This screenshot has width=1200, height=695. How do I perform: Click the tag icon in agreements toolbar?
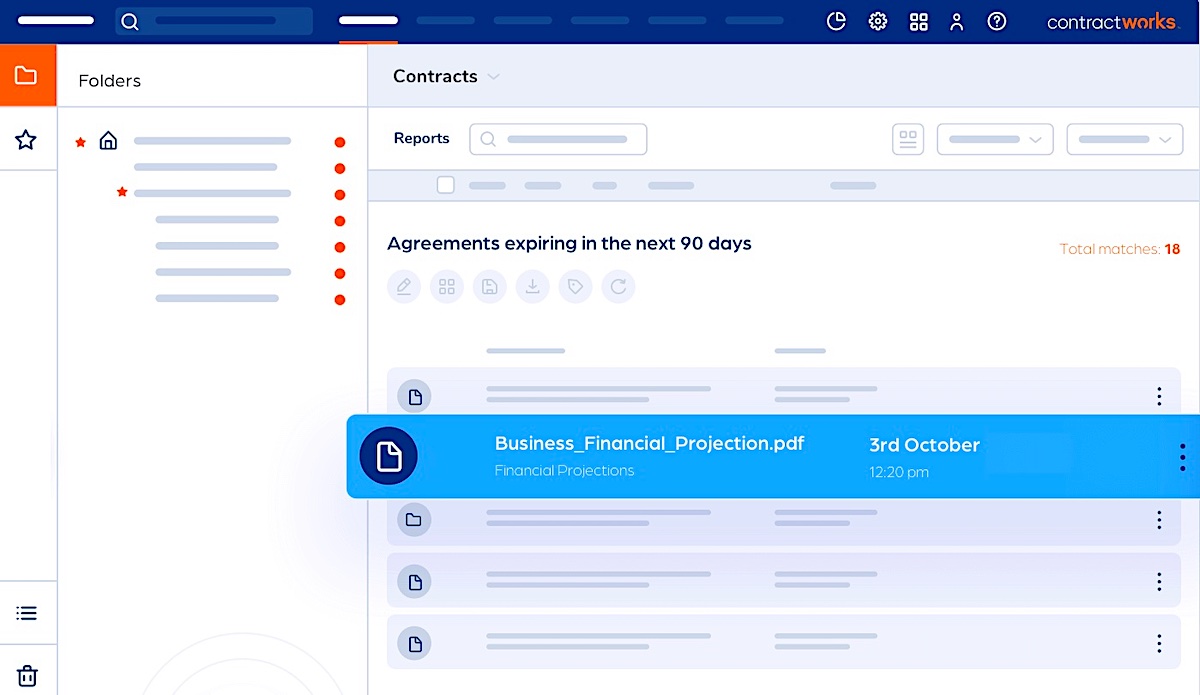pos(576,287)
